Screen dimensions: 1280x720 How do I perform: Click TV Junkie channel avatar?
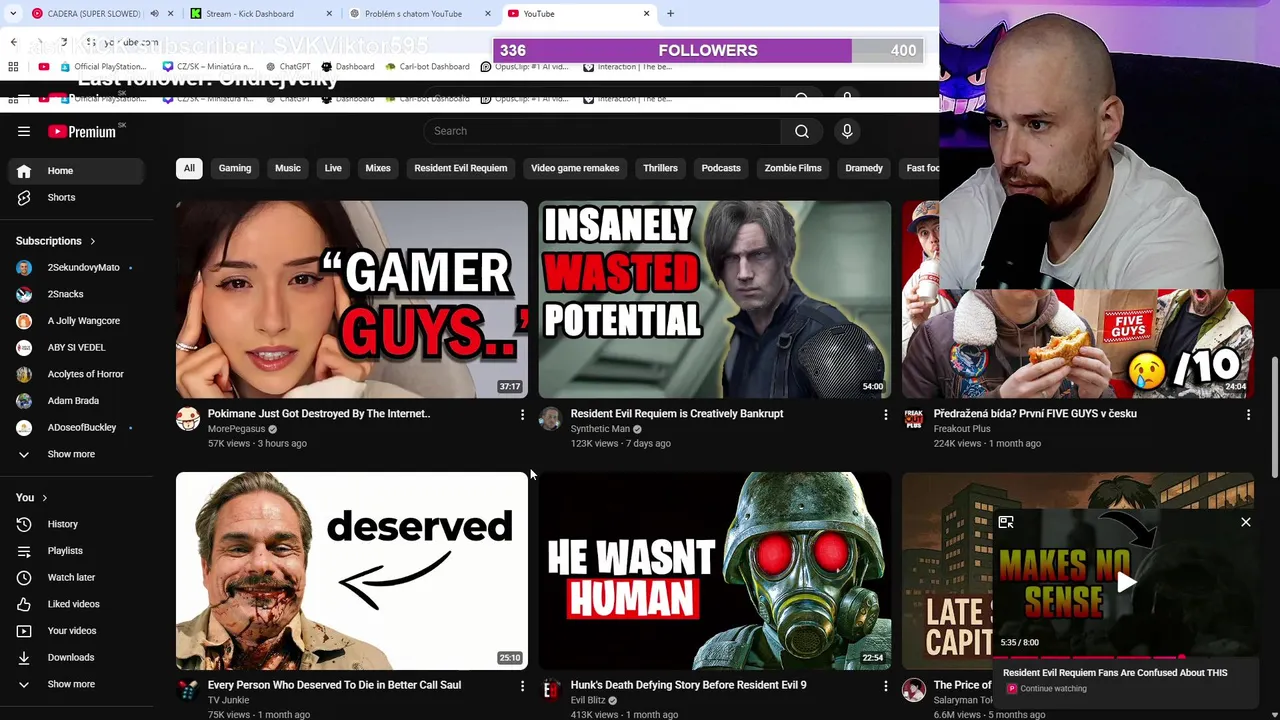coord(188,690)
